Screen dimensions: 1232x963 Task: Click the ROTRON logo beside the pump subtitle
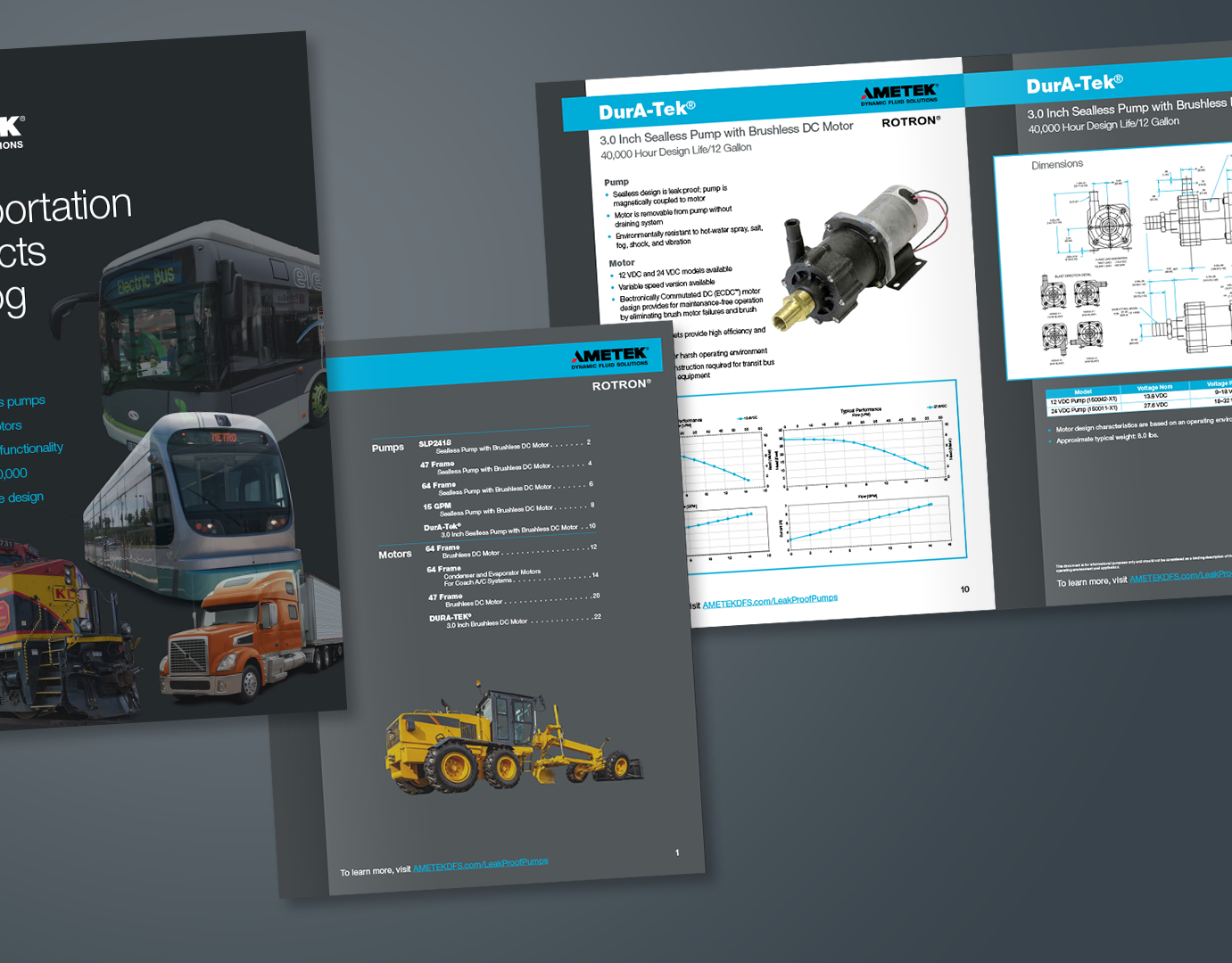[x=911, y=121]
